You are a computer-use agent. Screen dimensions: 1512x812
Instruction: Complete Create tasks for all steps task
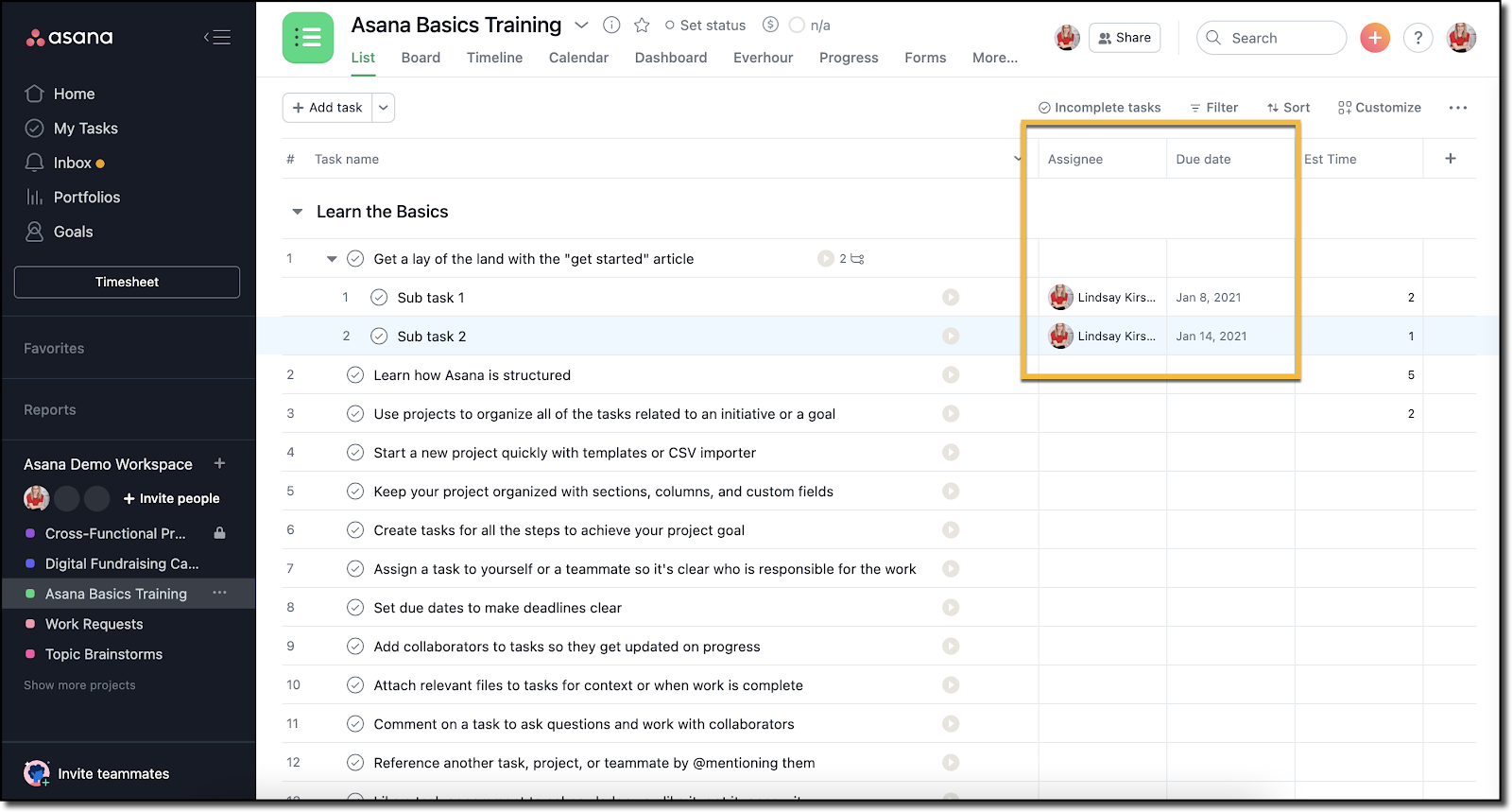[x=355, y=530]
